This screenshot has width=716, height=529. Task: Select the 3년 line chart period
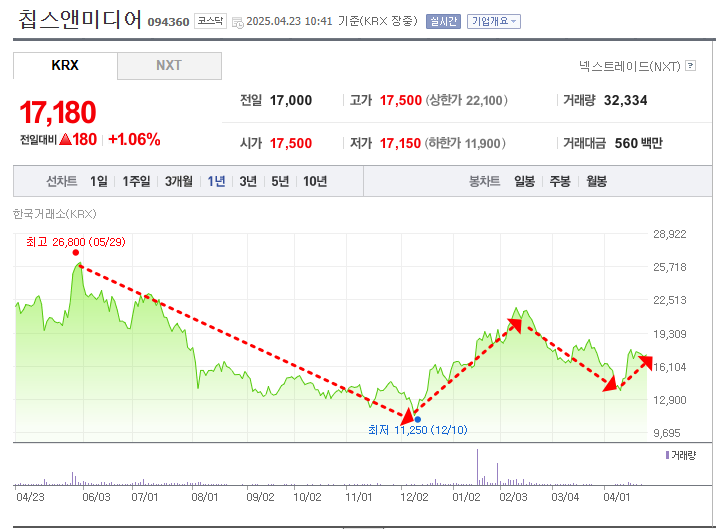(x=248, y=181)
